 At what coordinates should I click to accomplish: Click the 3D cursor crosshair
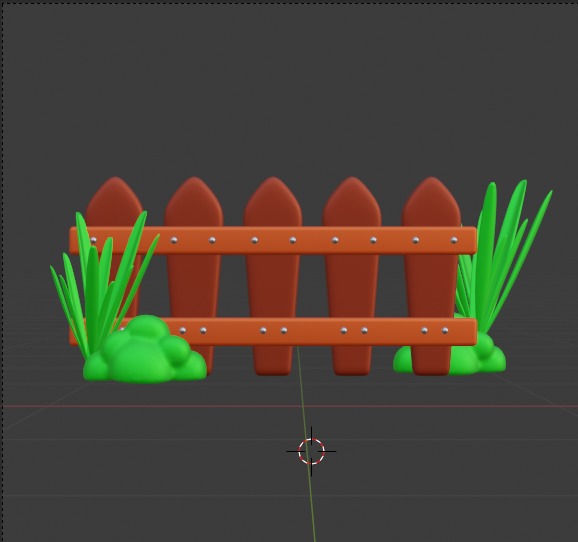click(x=311, y=451)
